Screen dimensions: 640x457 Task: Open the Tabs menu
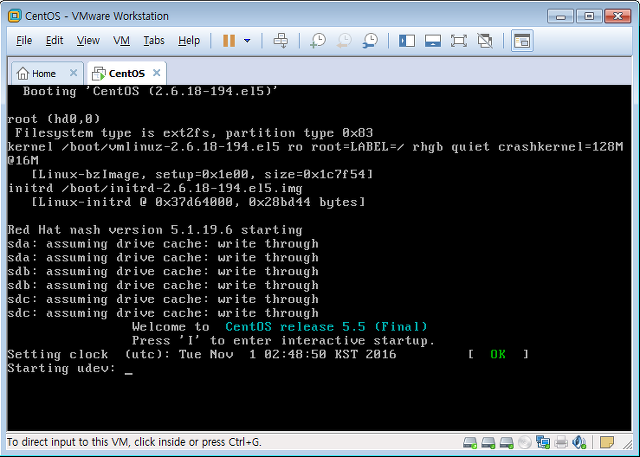[154, 40]
